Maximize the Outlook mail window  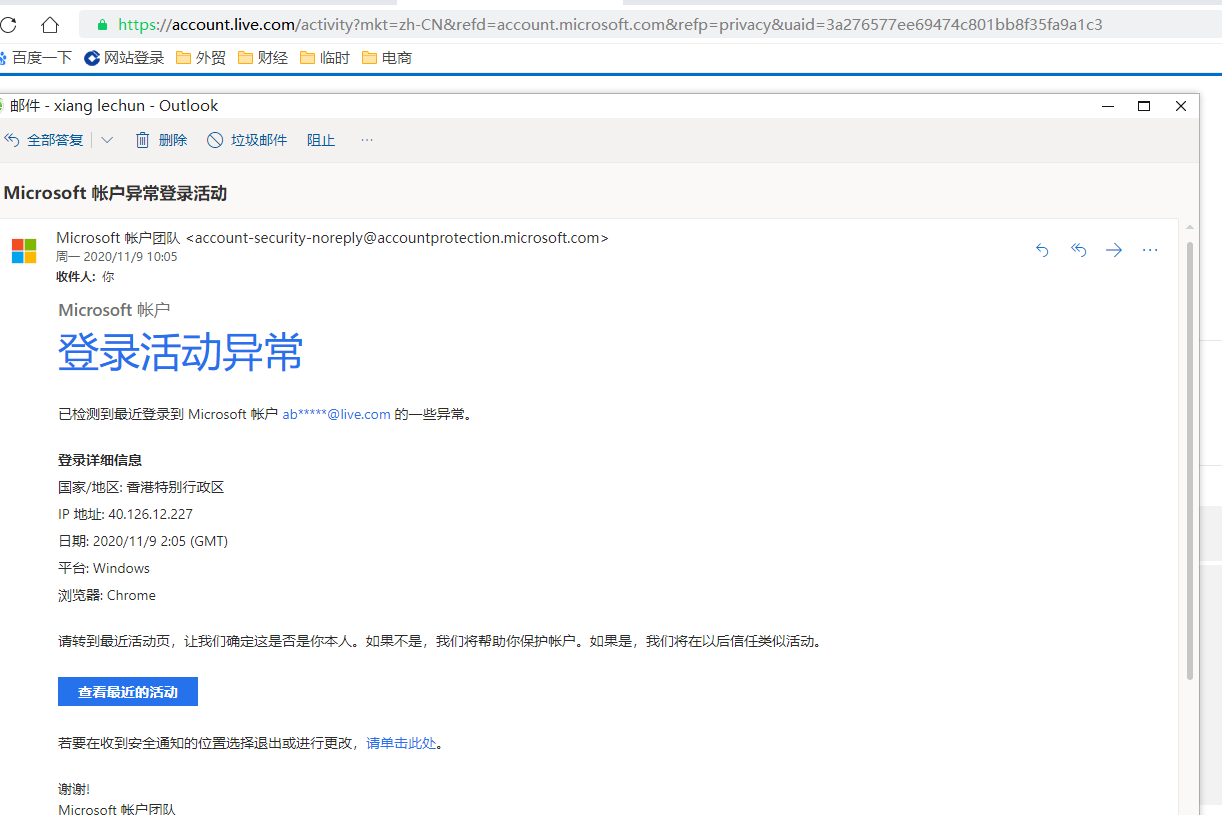[1144, 106]
